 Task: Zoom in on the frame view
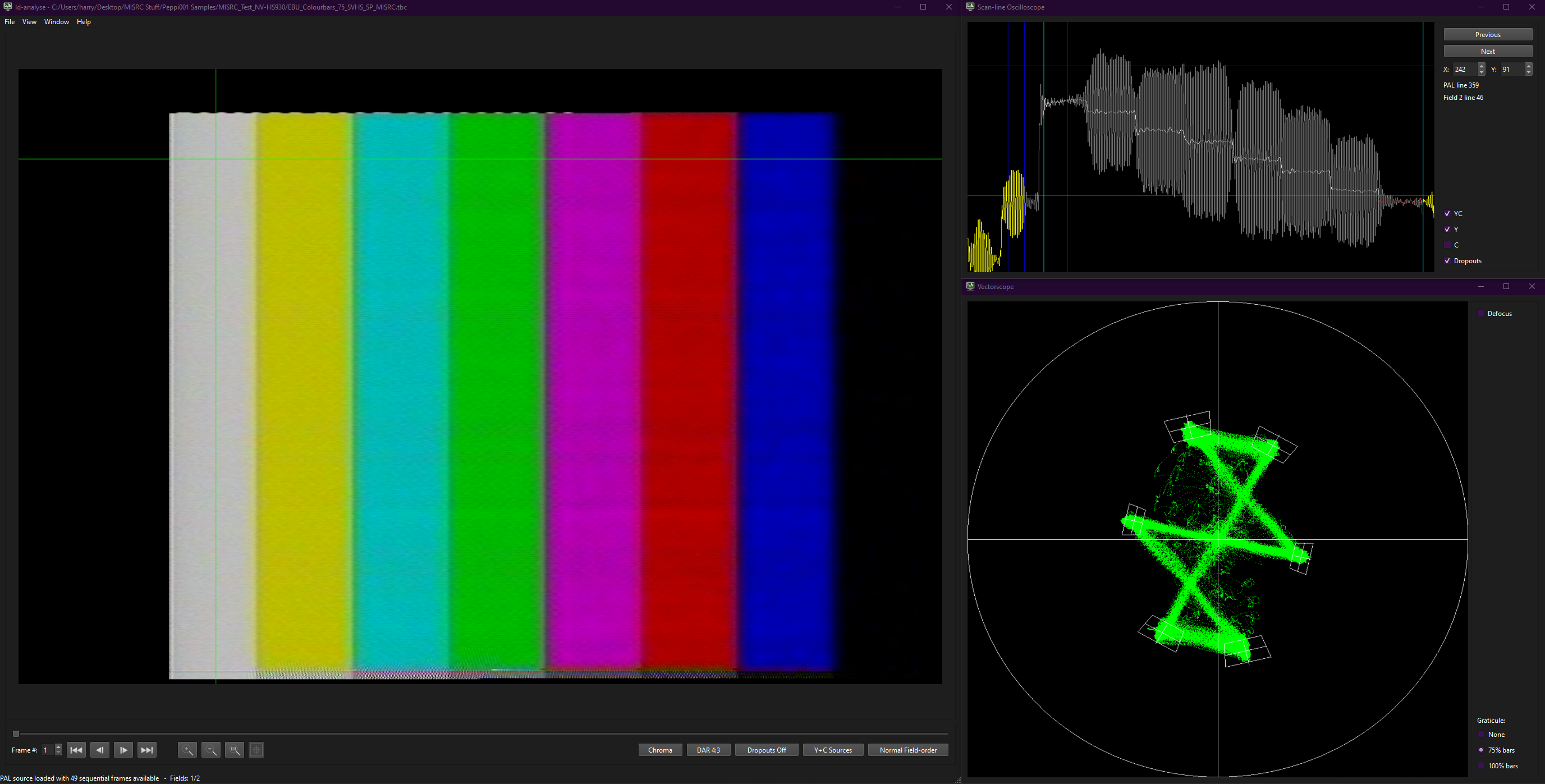pos(187,750)
